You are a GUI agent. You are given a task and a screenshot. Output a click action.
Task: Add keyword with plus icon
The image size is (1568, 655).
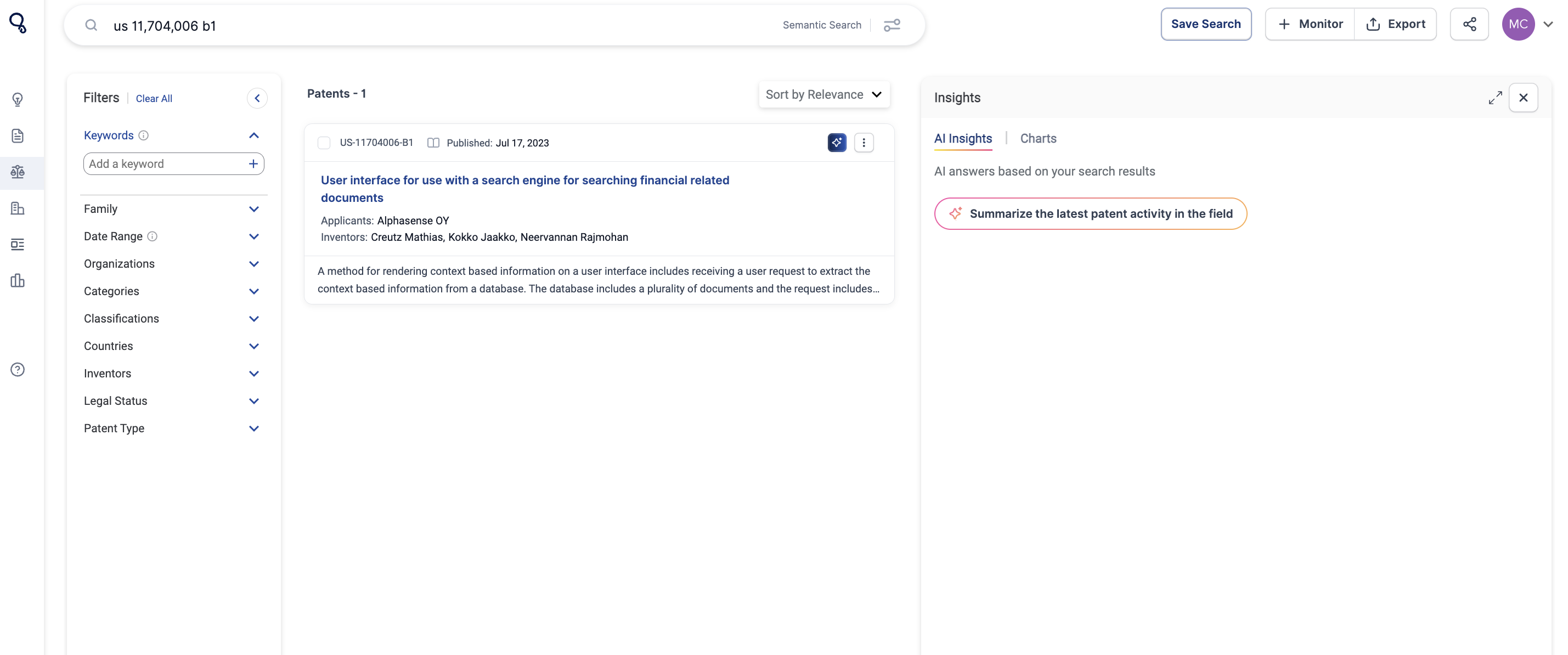point(253,163)
